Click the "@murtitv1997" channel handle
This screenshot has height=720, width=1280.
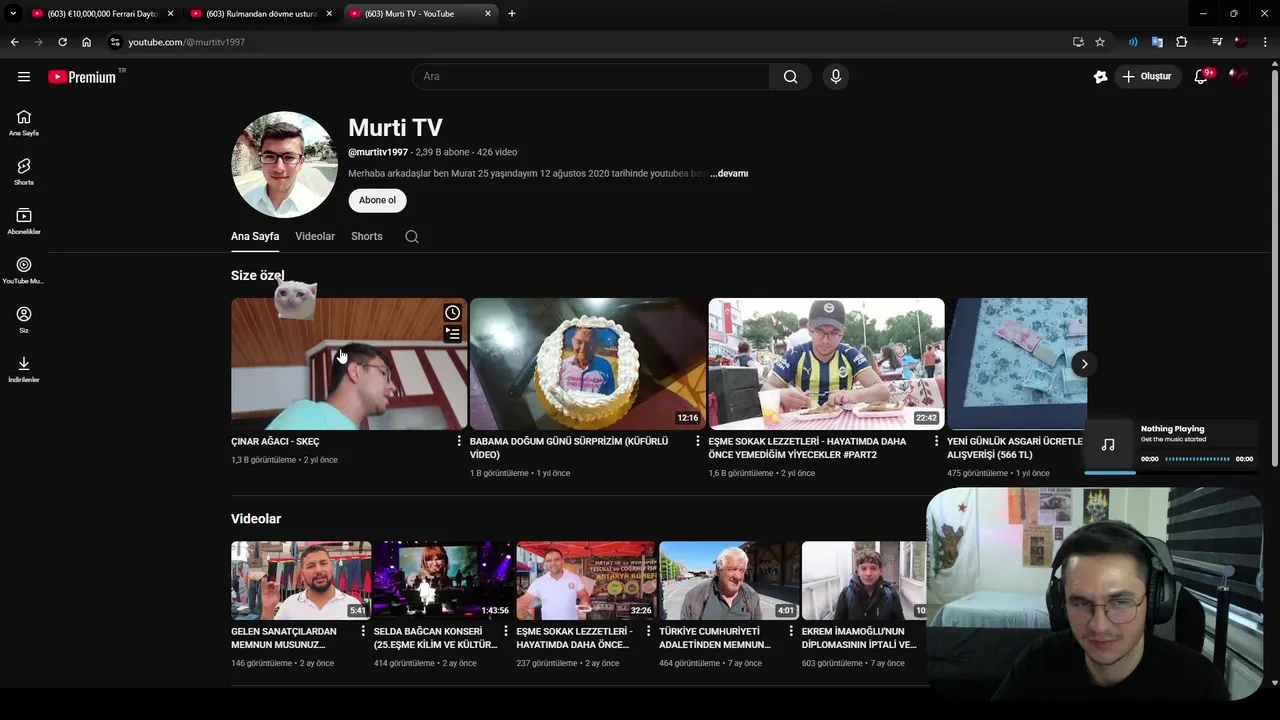point(378,152)
